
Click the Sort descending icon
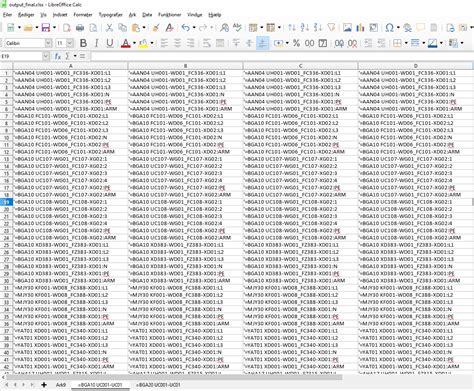318,28
